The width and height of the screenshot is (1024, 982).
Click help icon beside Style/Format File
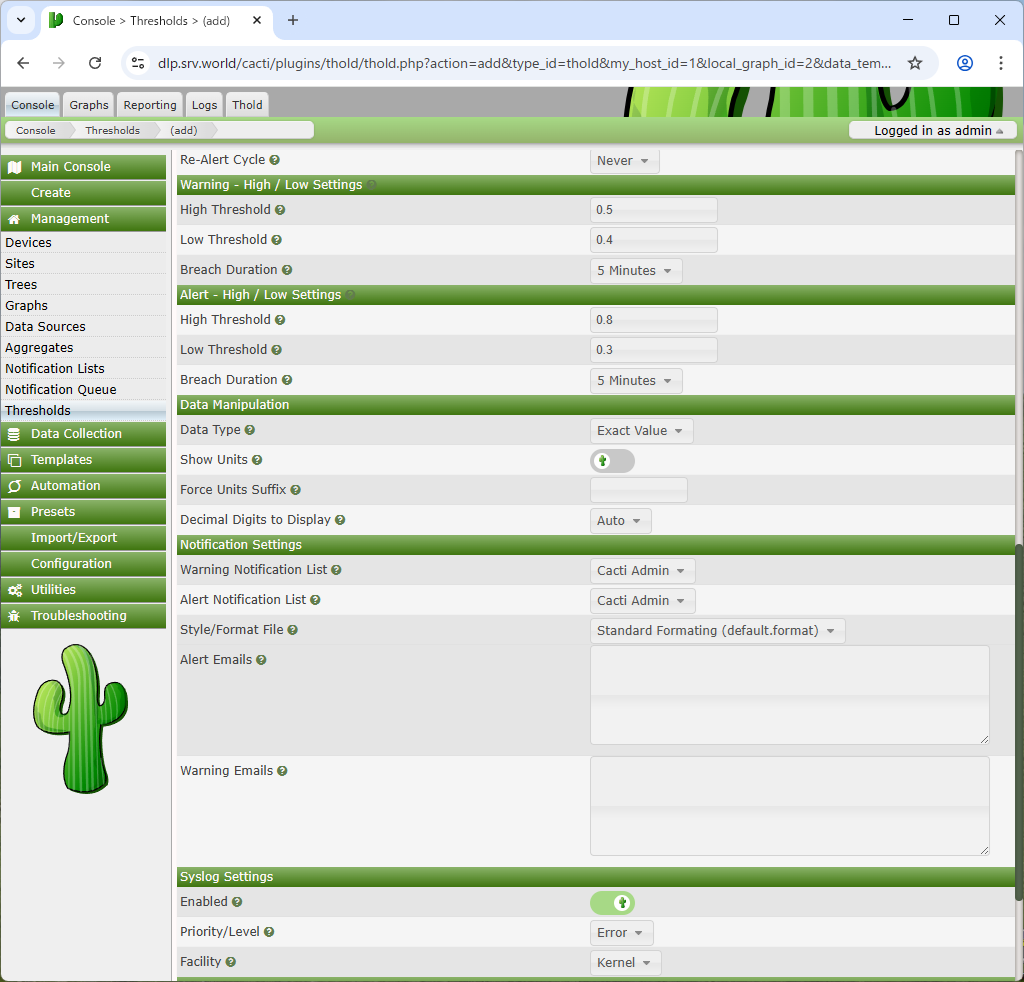point(293,630)
